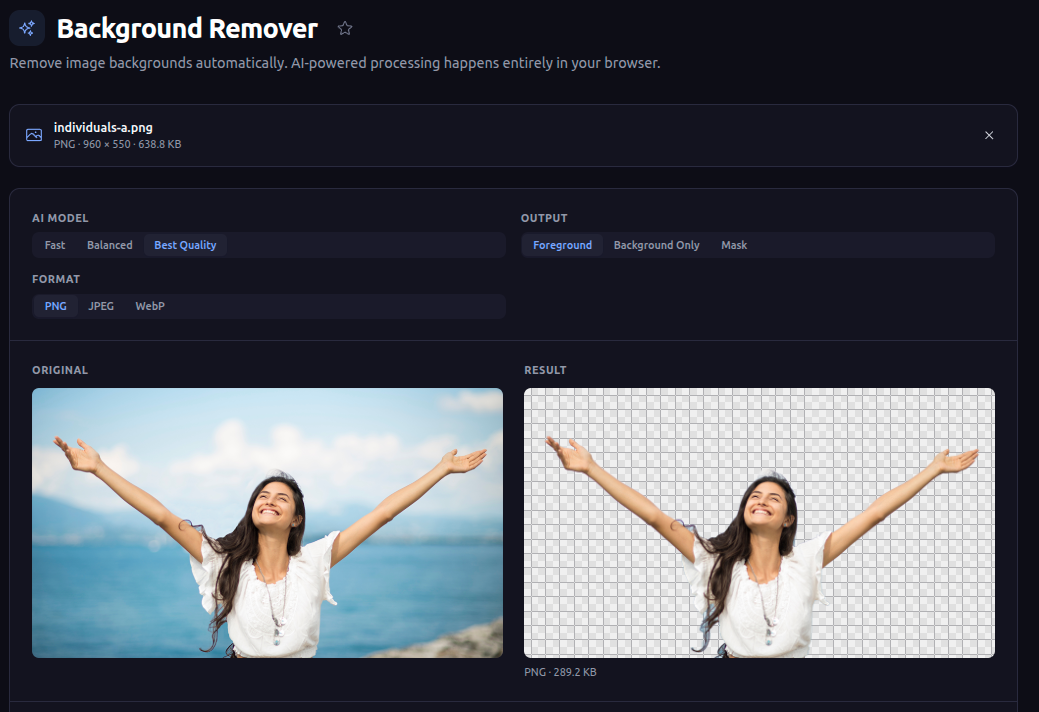
Task: Switch format to WebP
Action: [150, 306]
